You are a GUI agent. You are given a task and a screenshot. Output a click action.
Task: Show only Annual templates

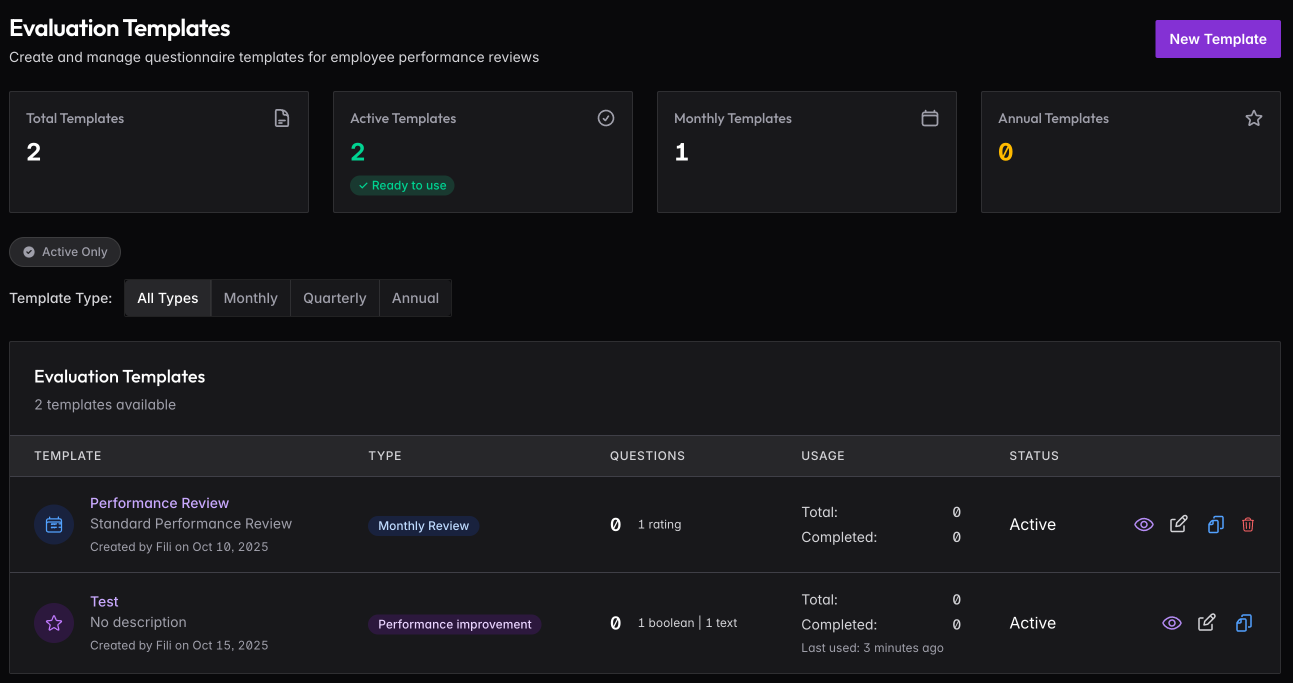(415, 298)
